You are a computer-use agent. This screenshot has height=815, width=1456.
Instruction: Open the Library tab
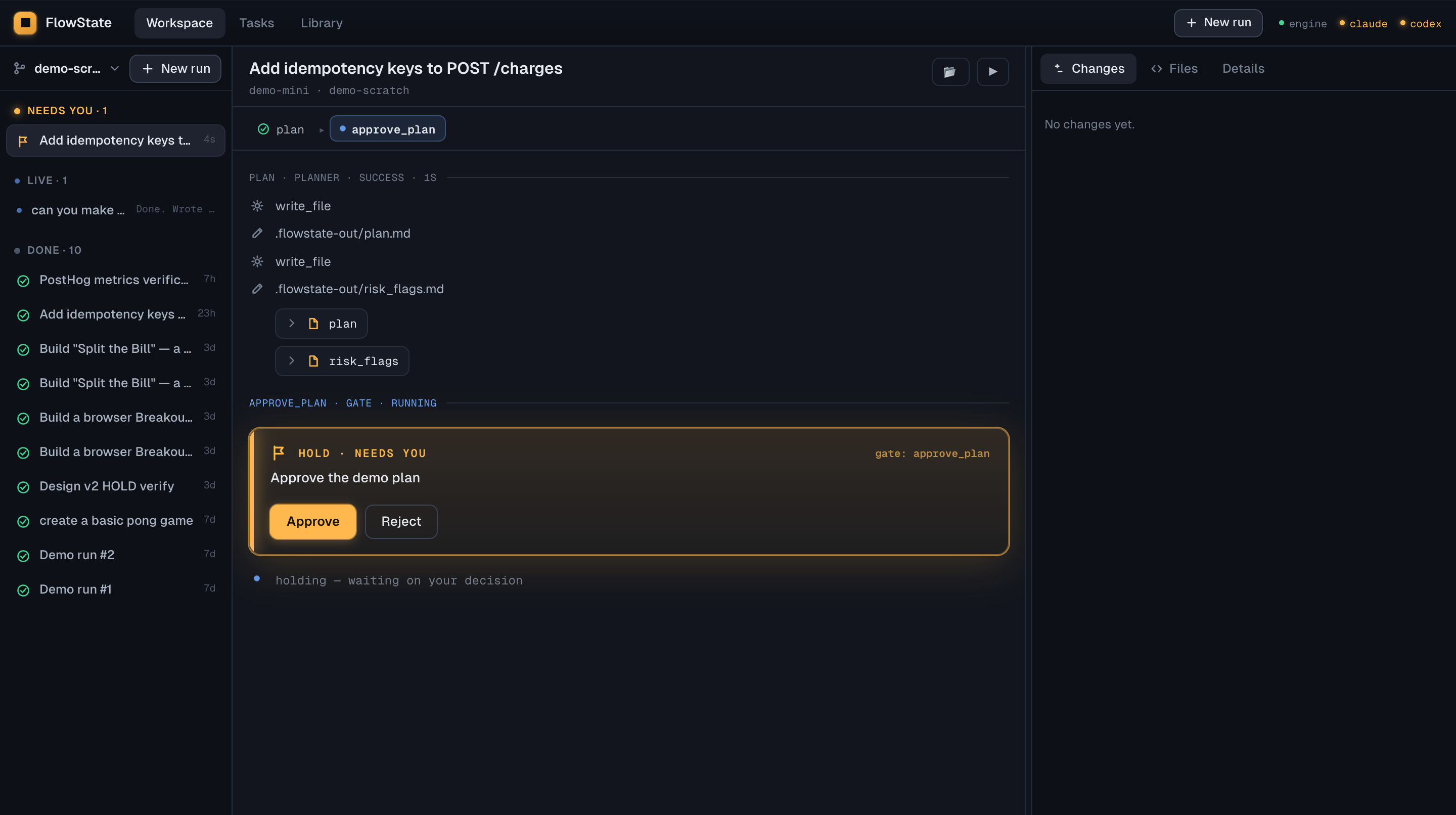322,23
